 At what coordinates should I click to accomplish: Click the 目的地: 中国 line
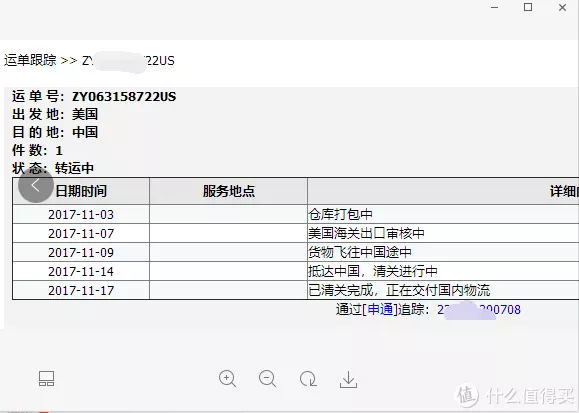[x=55, y=132]
